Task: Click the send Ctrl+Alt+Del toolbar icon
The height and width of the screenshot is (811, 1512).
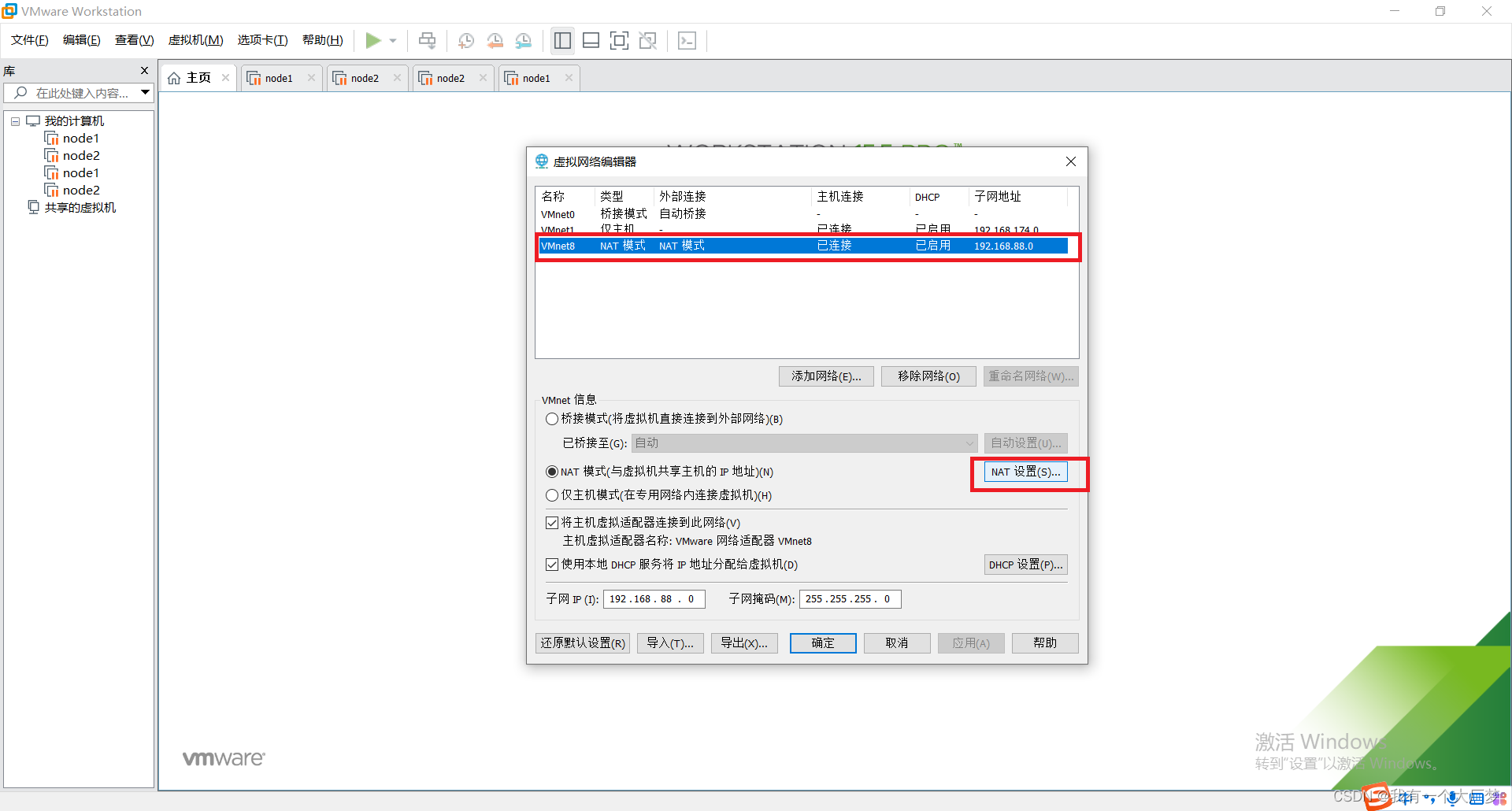Action: click(x=427, y=40)
